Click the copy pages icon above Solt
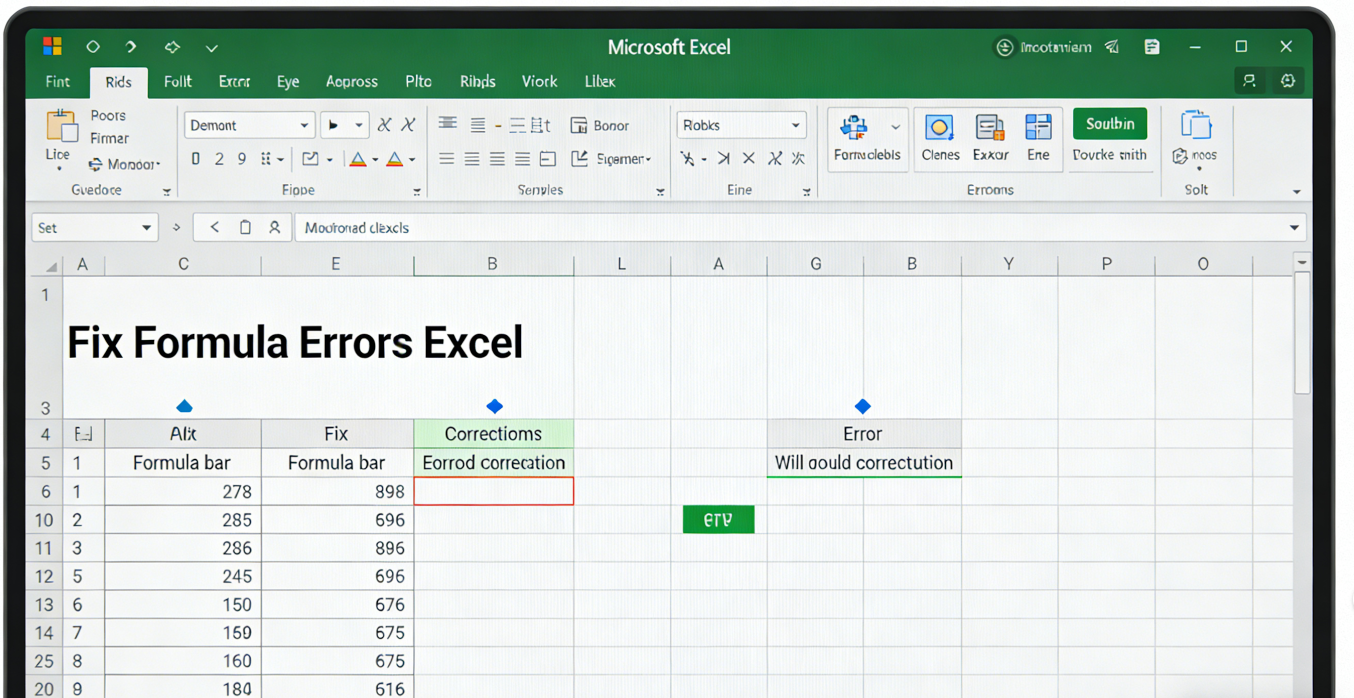Viewport: 1354px width, 698px height. (x=1196, y=125)
